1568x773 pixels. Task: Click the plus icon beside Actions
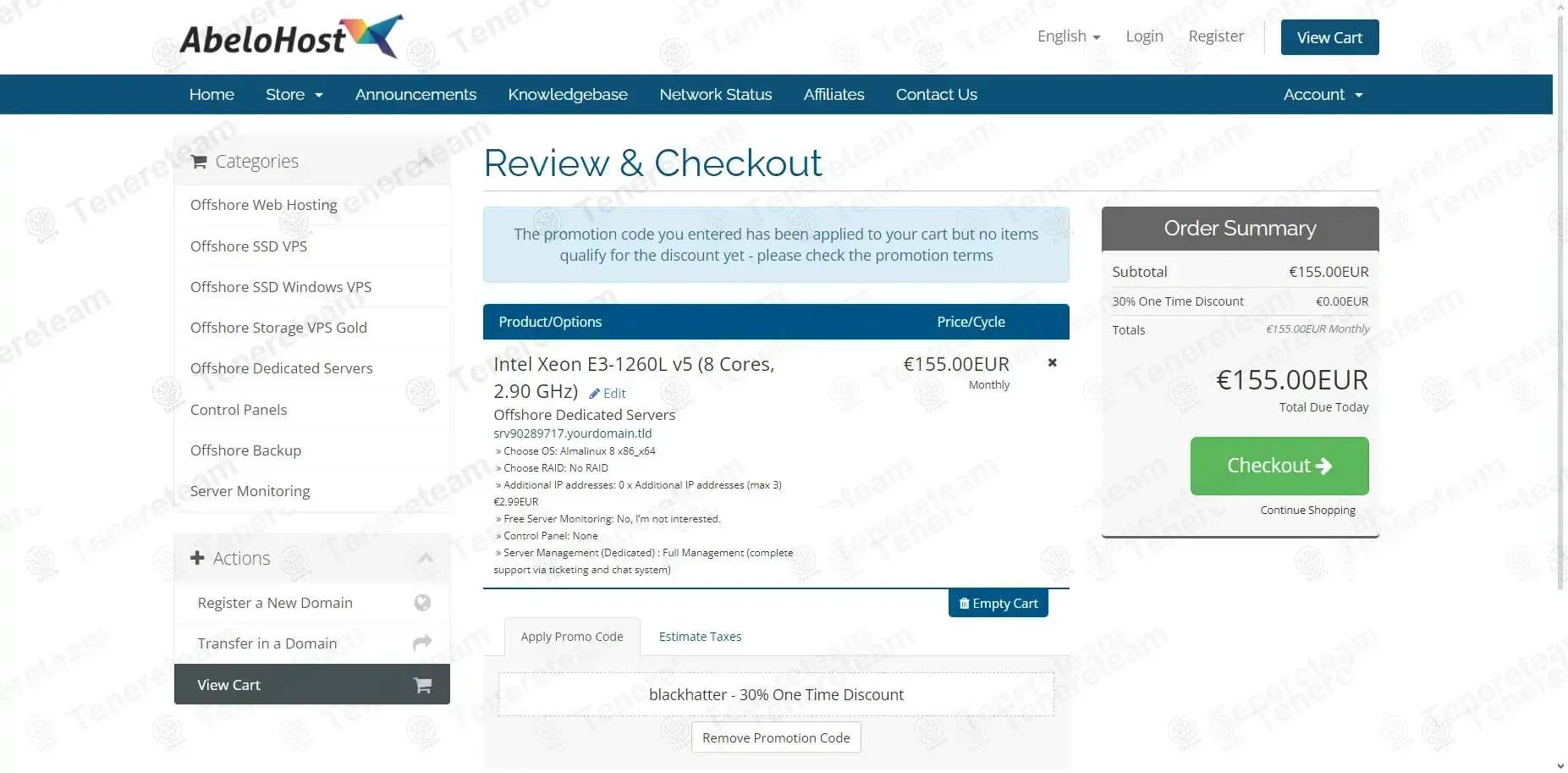[x=197, y=558]
